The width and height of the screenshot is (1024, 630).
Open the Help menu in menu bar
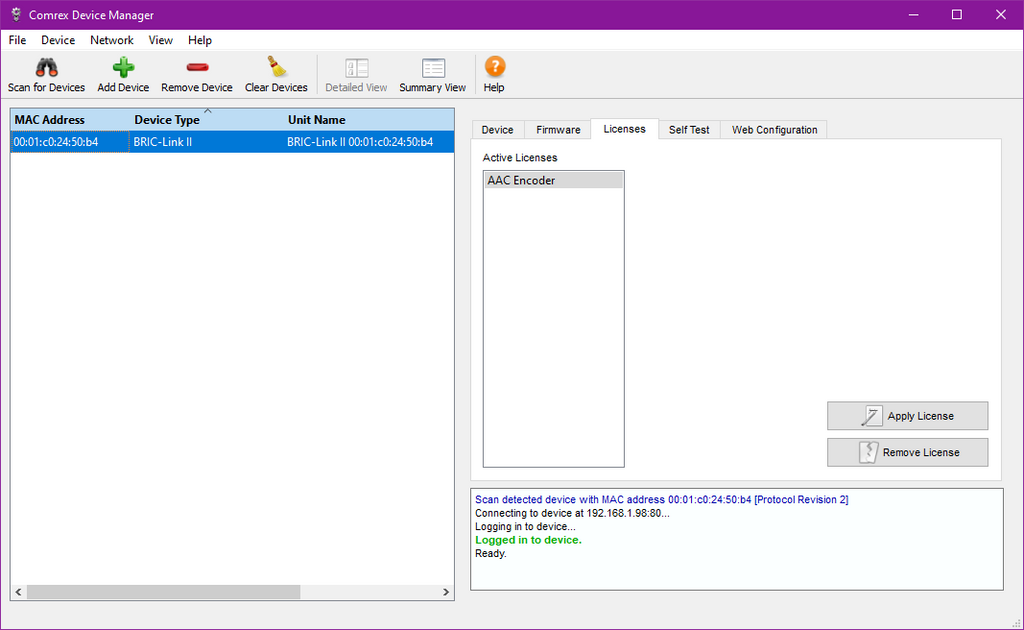pyautogui.click(x=200, y=40)
